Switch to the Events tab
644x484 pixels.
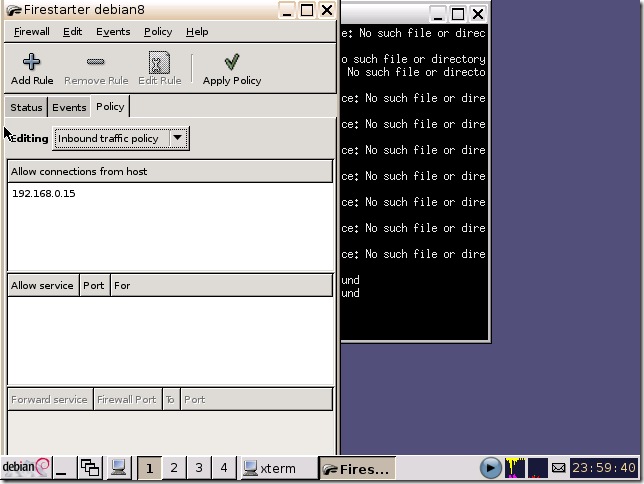69,108
